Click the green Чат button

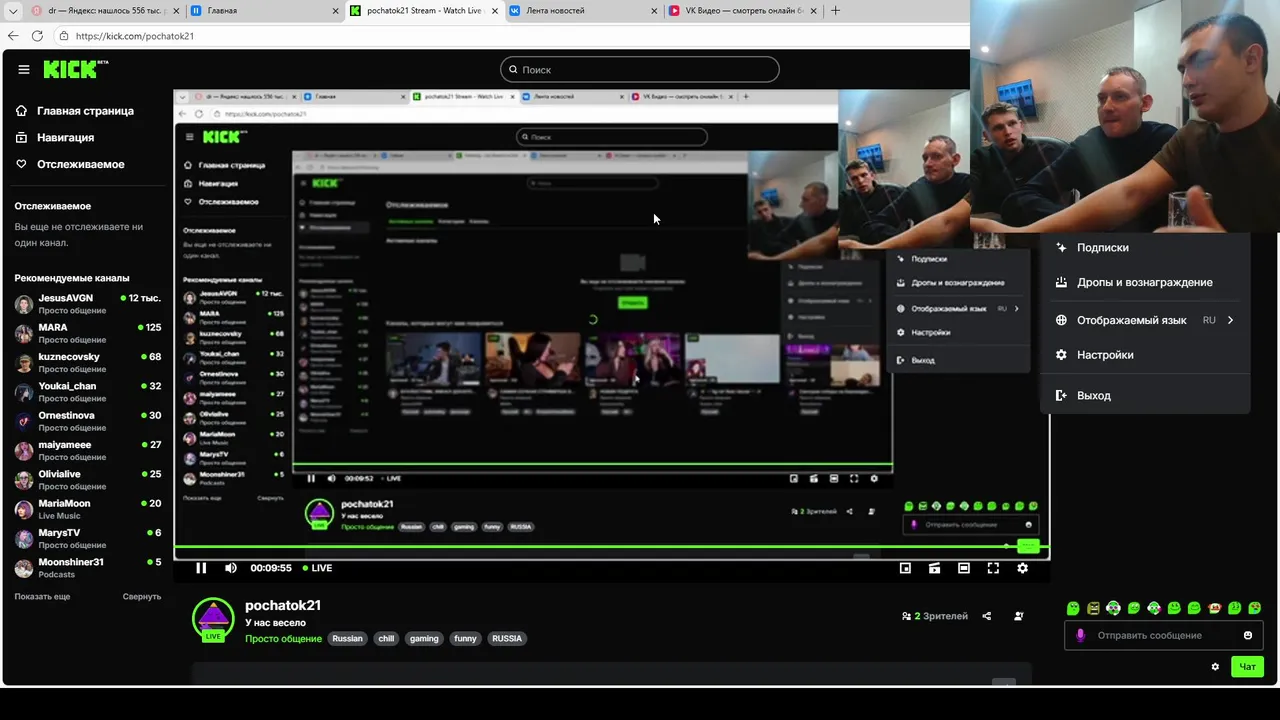(1248, 667)
